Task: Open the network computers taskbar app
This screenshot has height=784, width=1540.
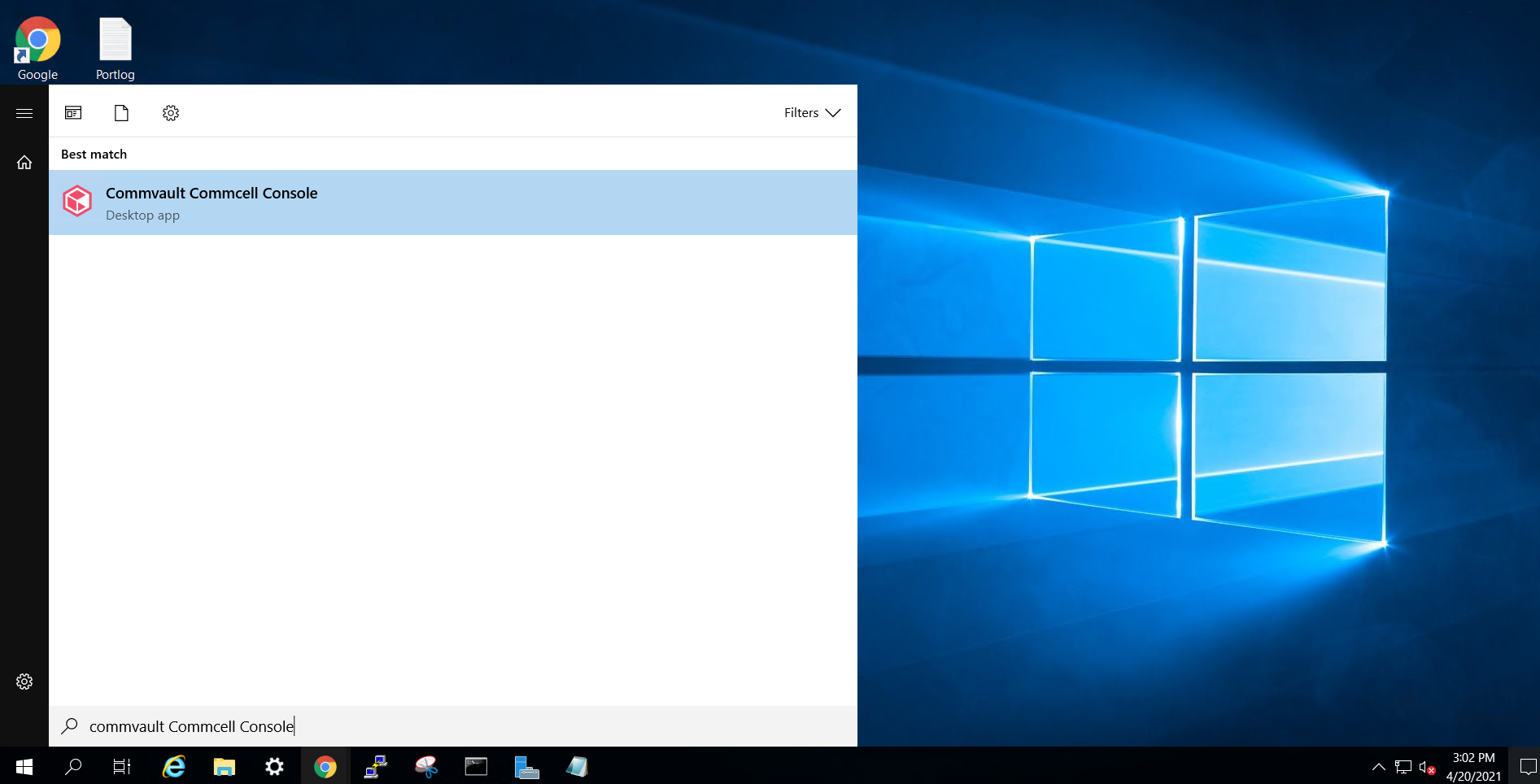Action: pyautogui.click(x=375, y=766)
